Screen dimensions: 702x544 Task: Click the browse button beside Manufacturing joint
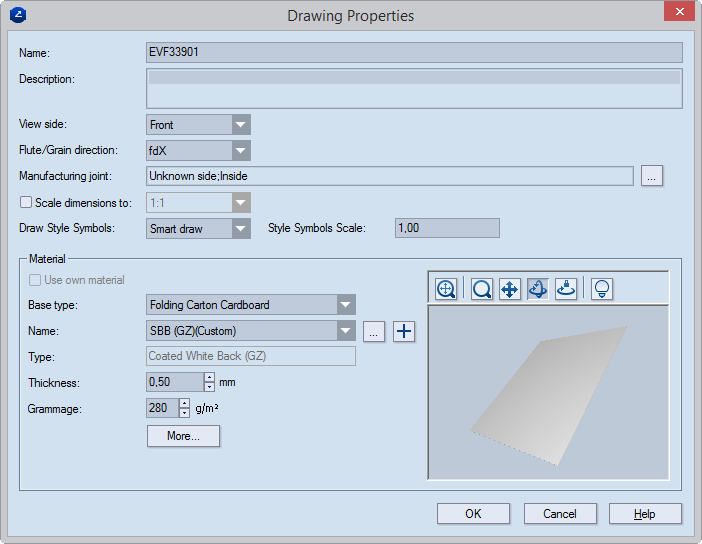click(x=652, y=176)
